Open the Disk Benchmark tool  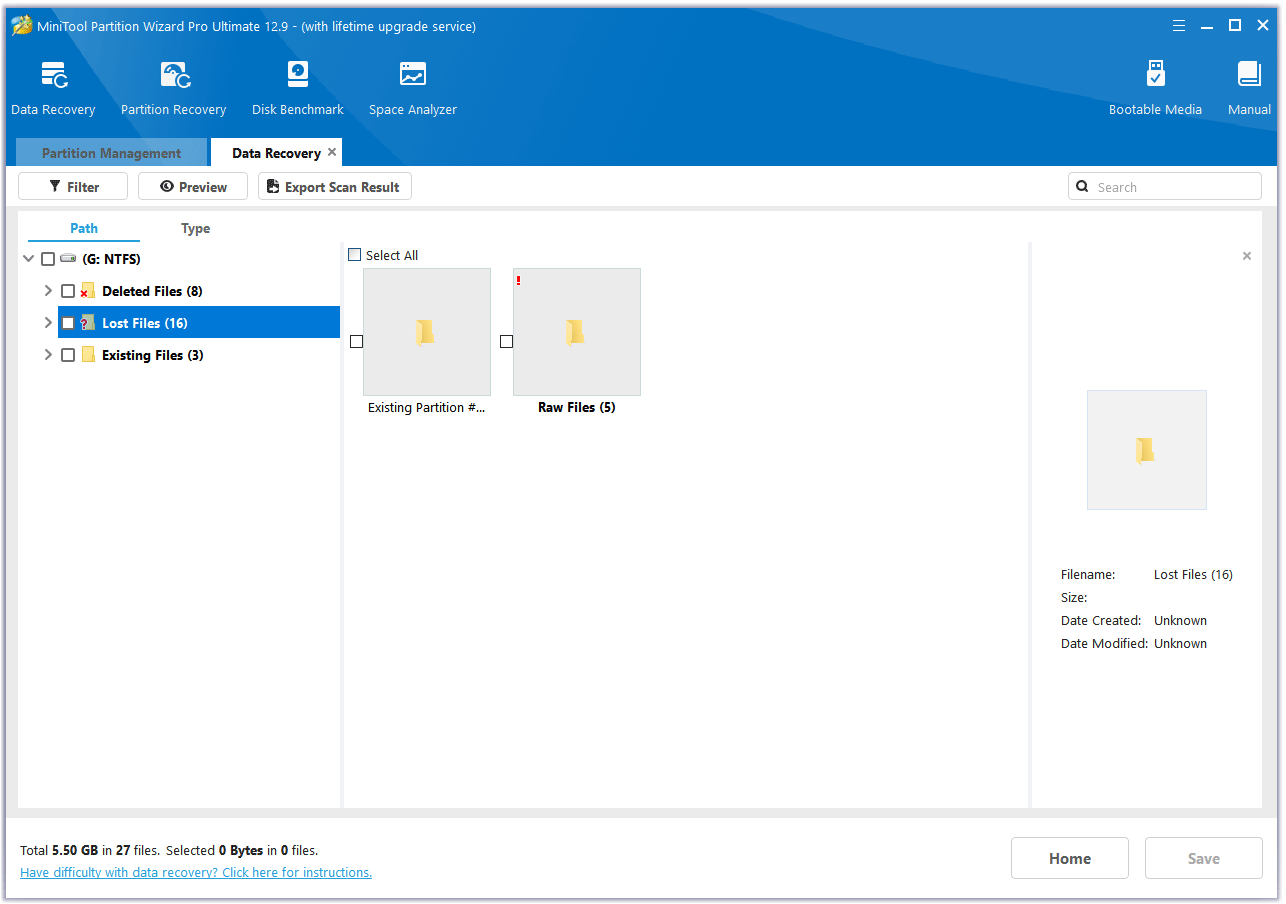click(297, 76)
